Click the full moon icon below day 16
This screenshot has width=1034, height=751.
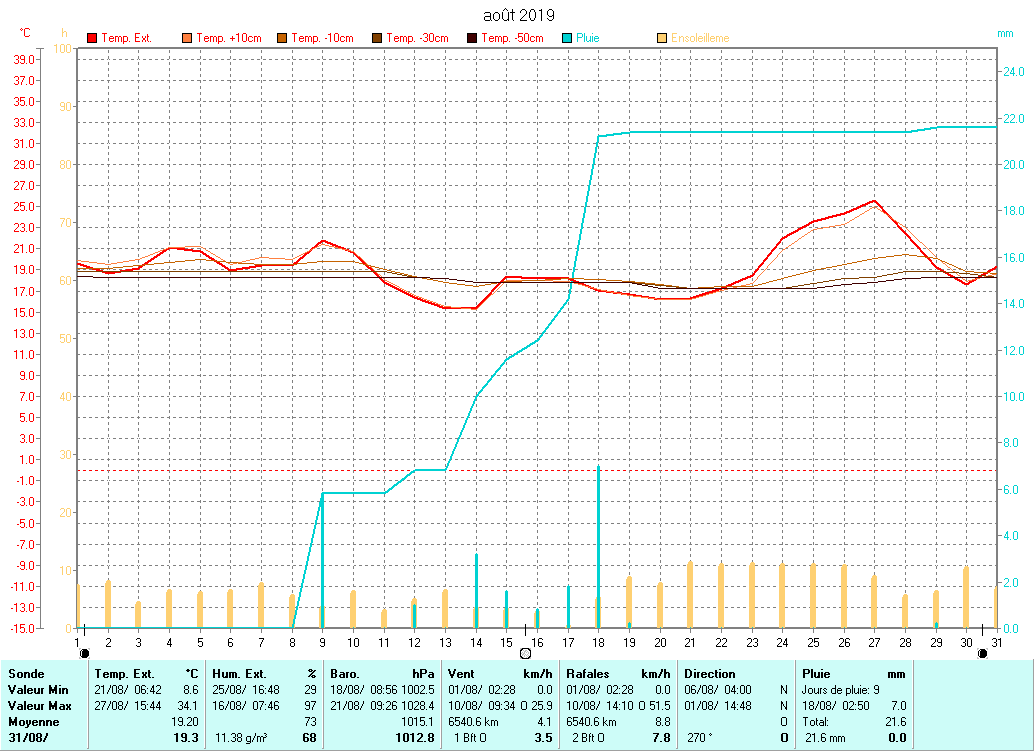(x=526, y=653)
